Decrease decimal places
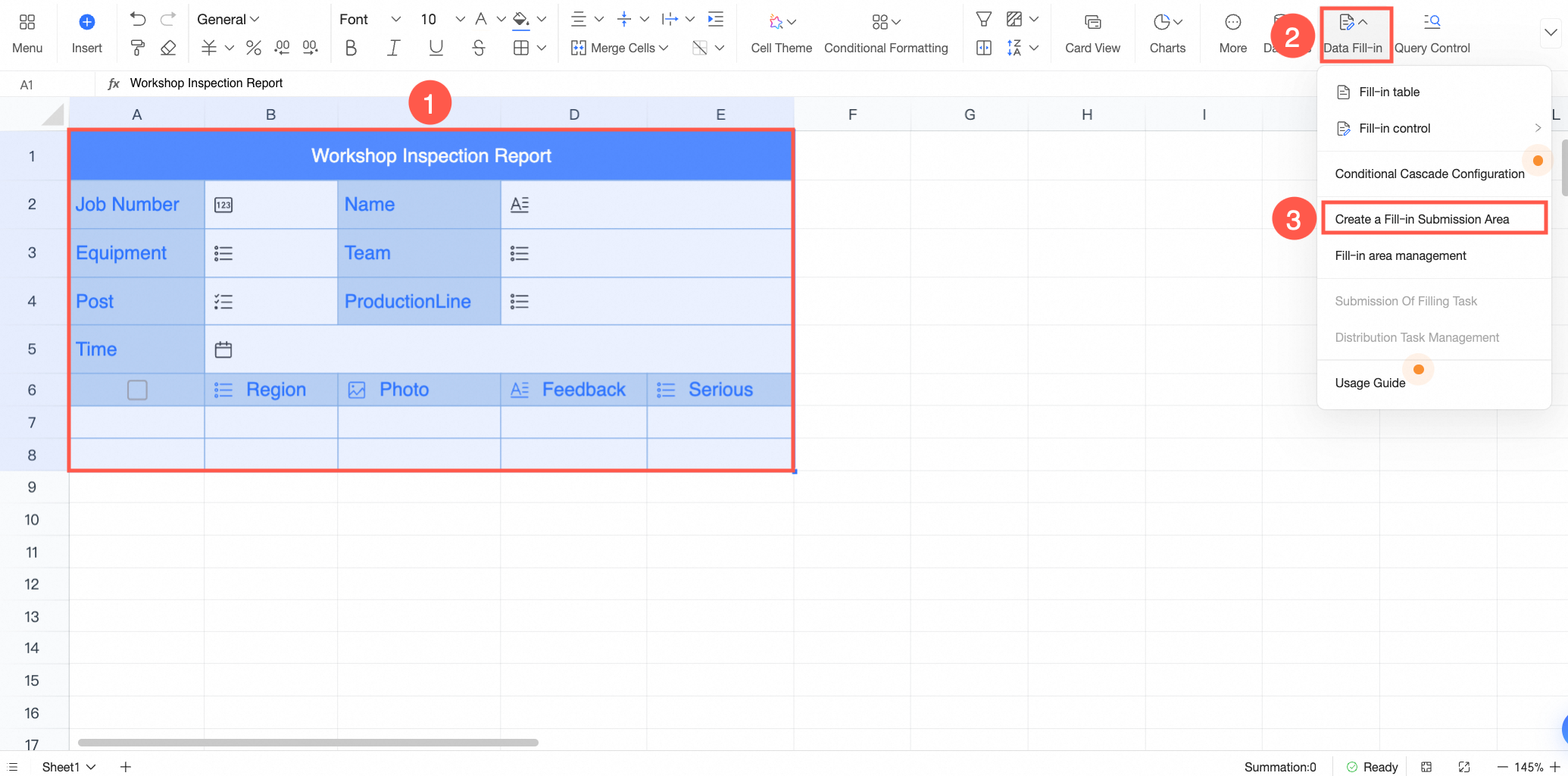Viewport: 1568px width, 776px height. click(x=282, y=48)
